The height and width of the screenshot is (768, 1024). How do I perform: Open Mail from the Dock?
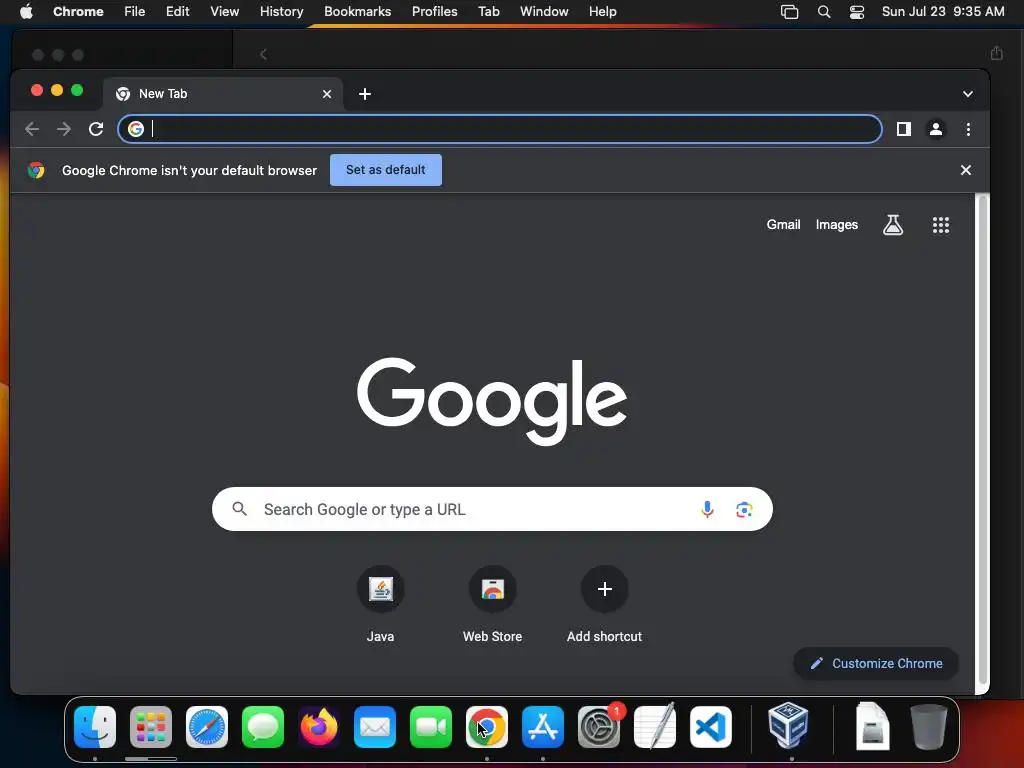(375, 727)
